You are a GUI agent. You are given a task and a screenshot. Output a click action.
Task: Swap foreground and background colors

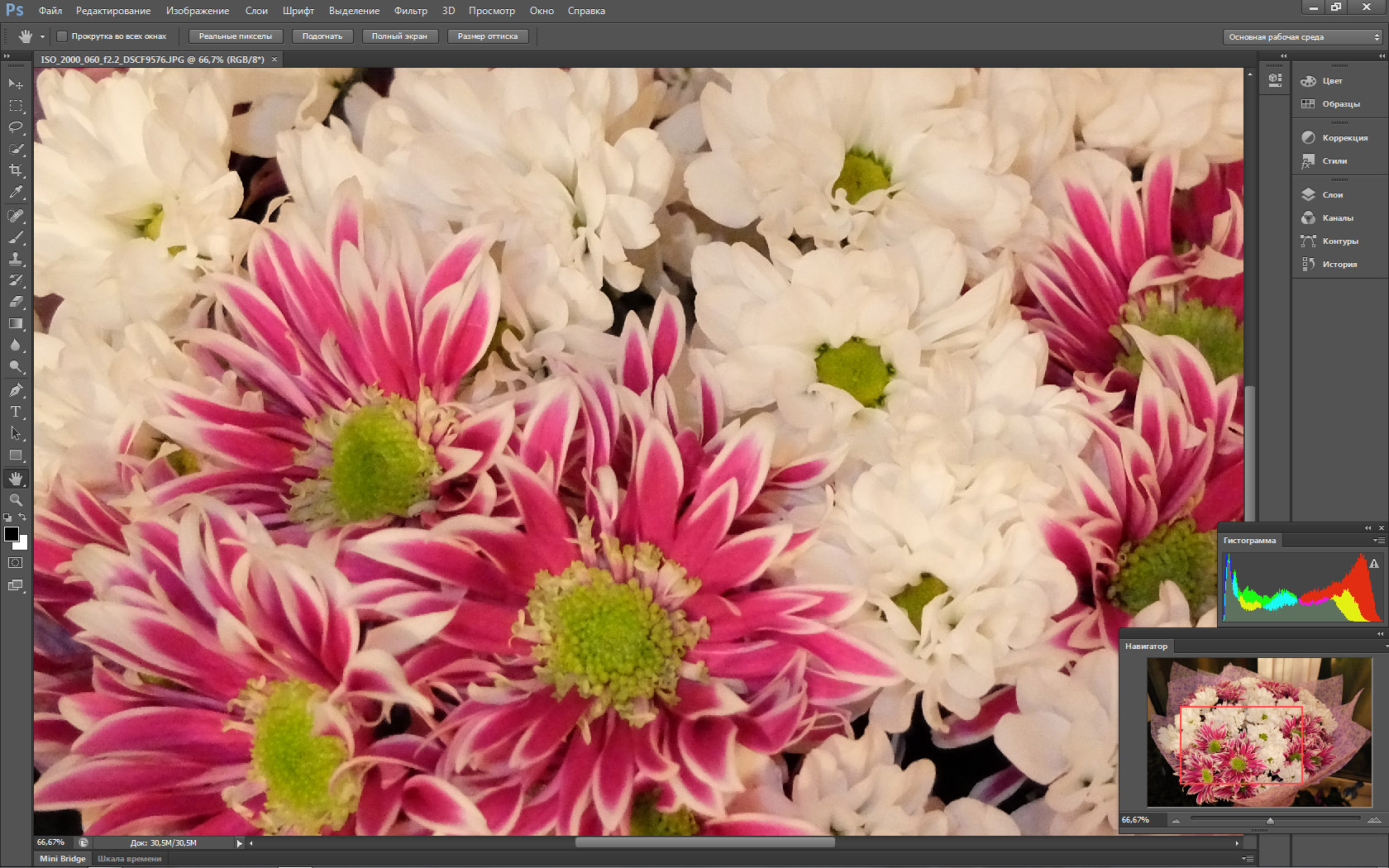click(x=23, y=517)
